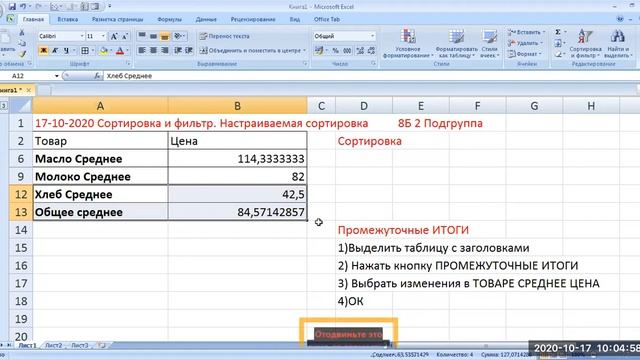Toggle Bold (Ж) formatting
This screenshot has width=640, height=360.
(43, 51)
